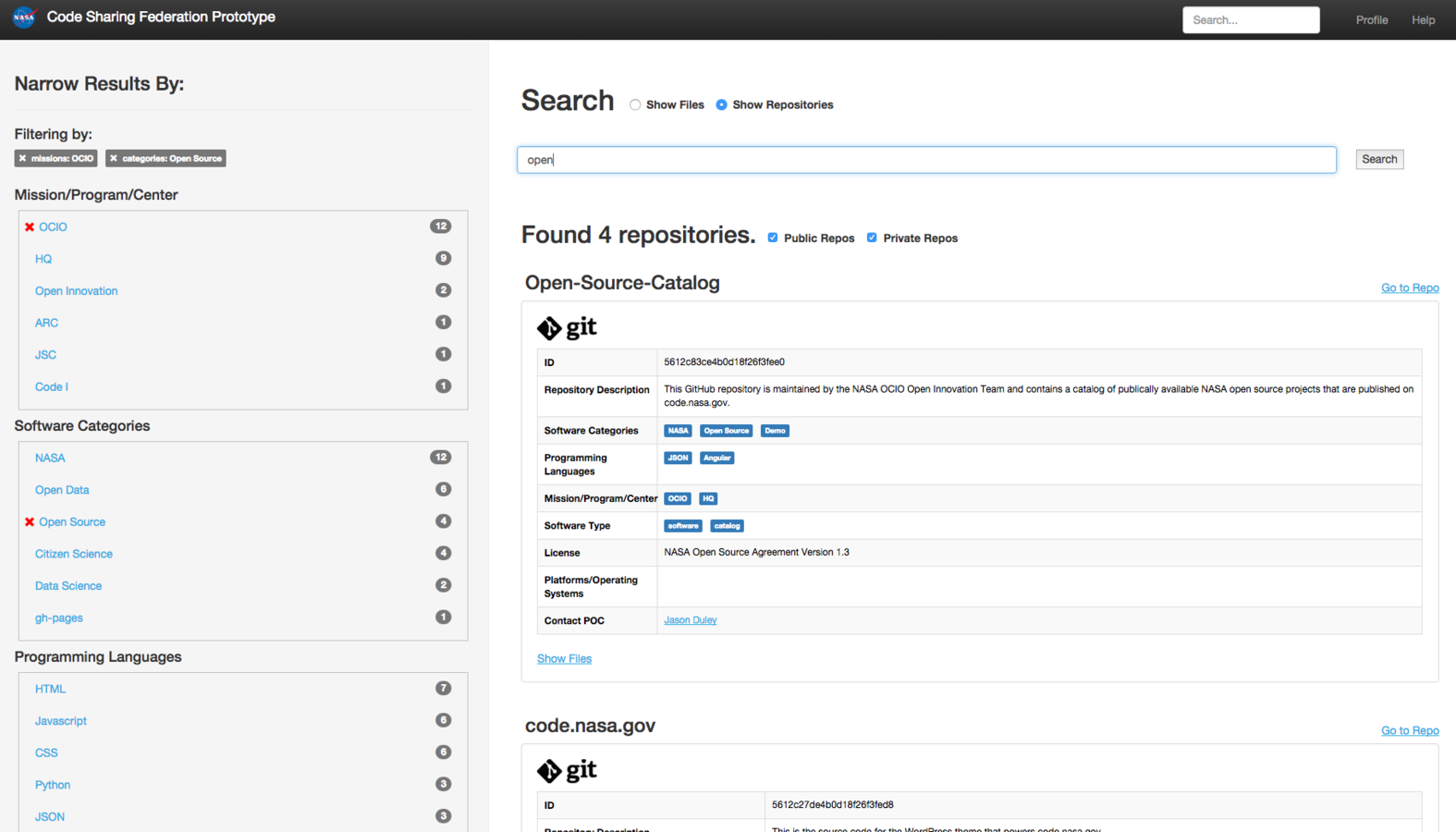The image size is (1456, 832).
Task: Click the HQ tag in Mission/Program/Center row
Action: [708, 498]
